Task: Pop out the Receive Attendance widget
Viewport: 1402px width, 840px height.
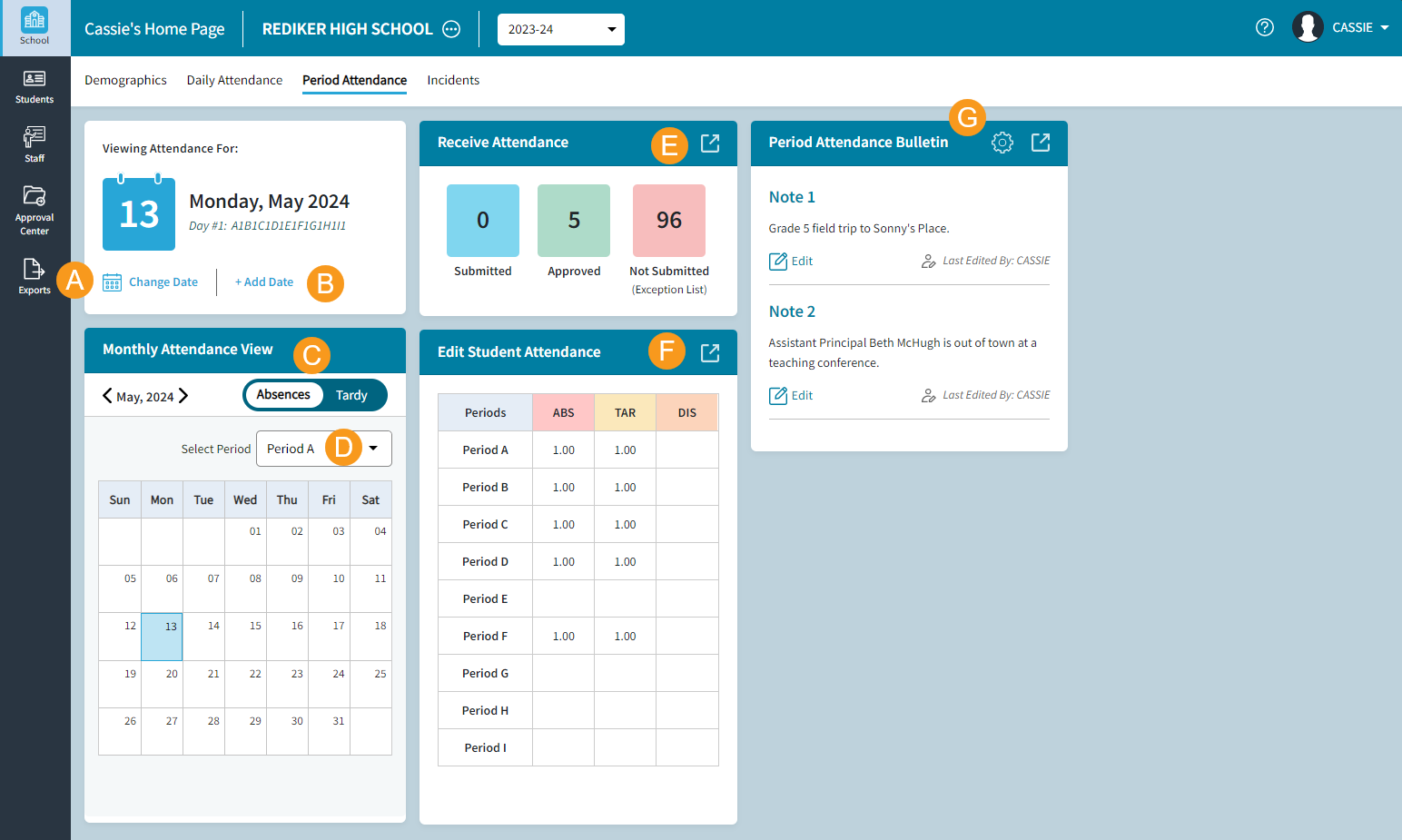Action: 709,143
